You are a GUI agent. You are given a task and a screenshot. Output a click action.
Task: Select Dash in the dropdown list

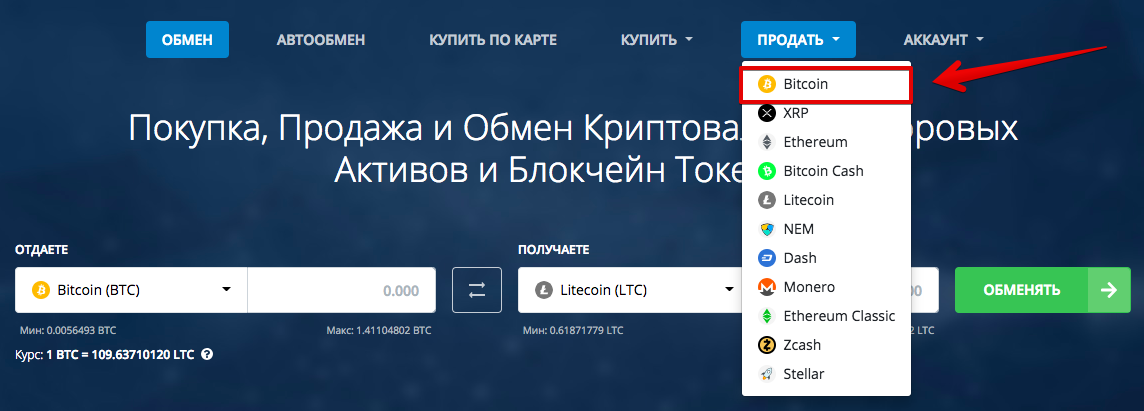pos(826,258)
